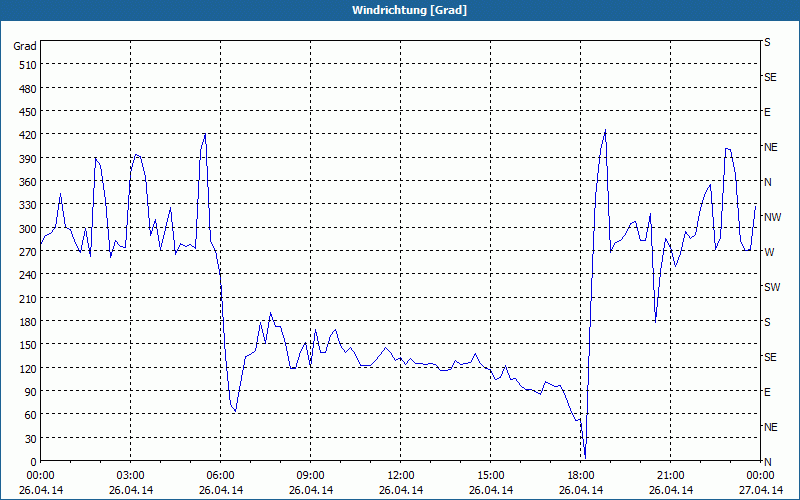The height and width of the screenshot is (500, 800).
Task: Click the '03:00' time label
Action: click(131, 476)
